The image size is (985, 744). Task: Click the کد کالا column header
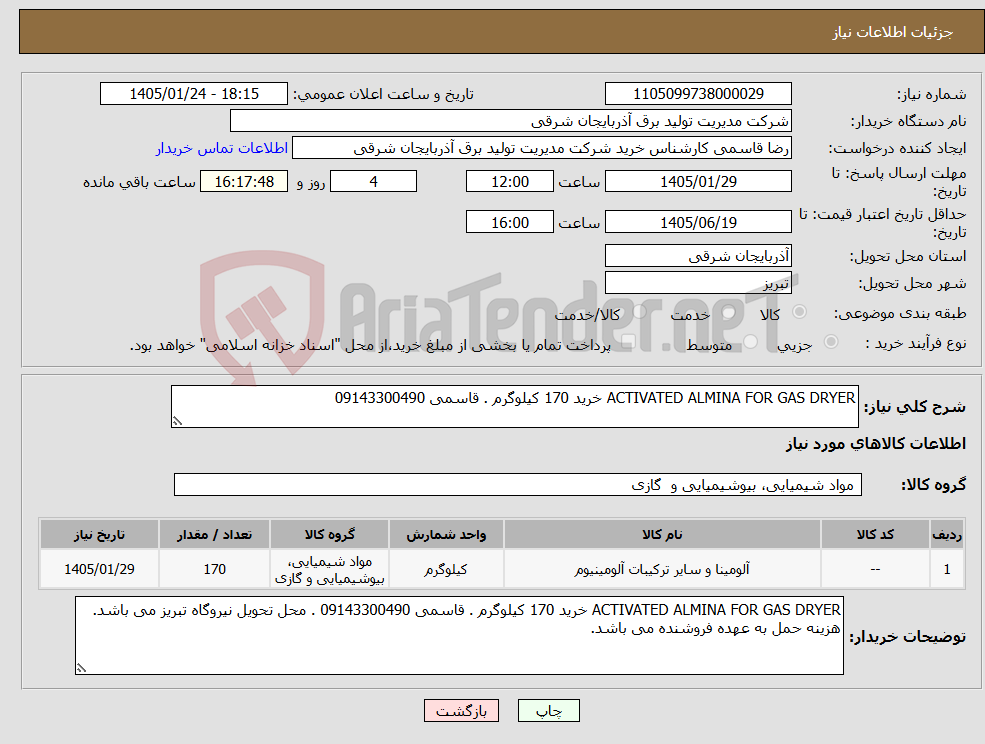[875, 534]
